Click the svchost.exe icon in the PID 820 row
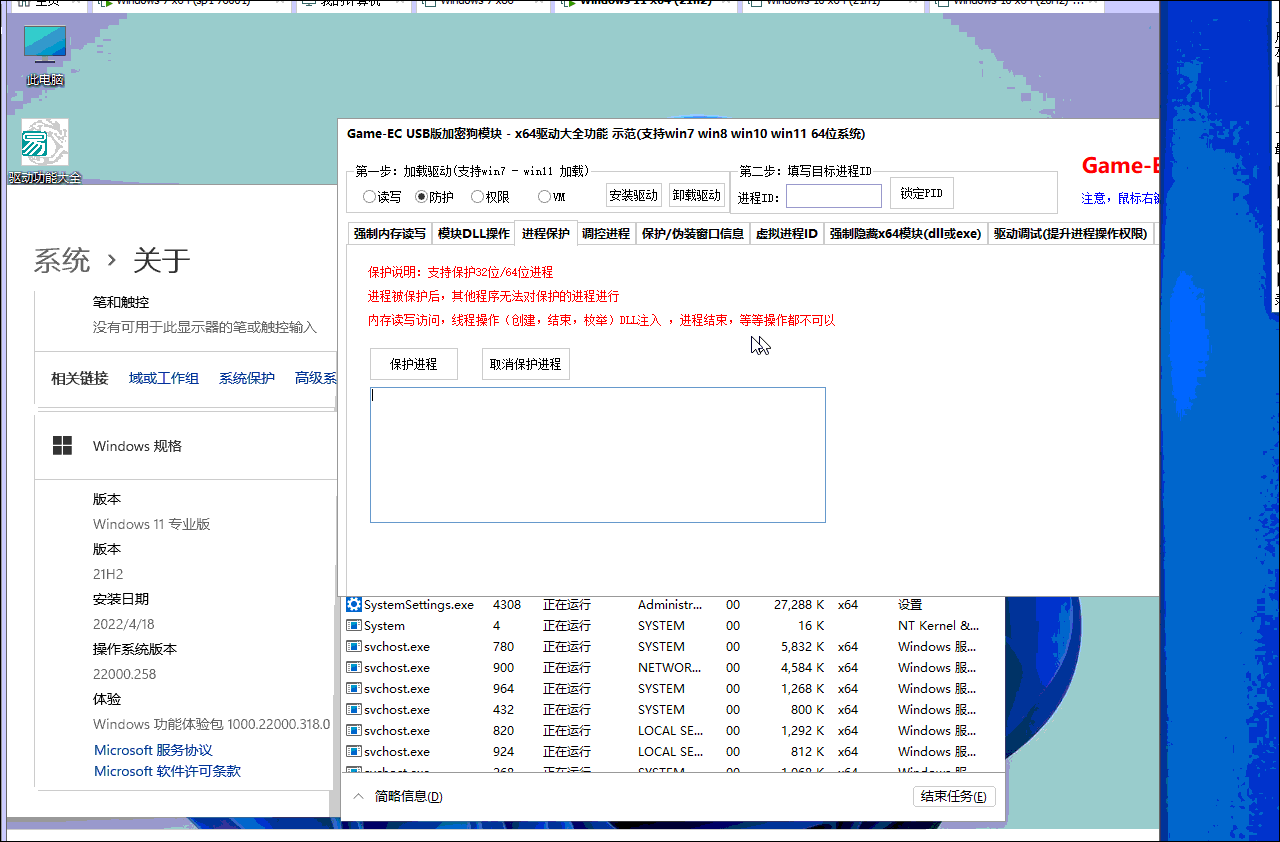Screen dimensions: 1280x842 [x=353, y=731]
